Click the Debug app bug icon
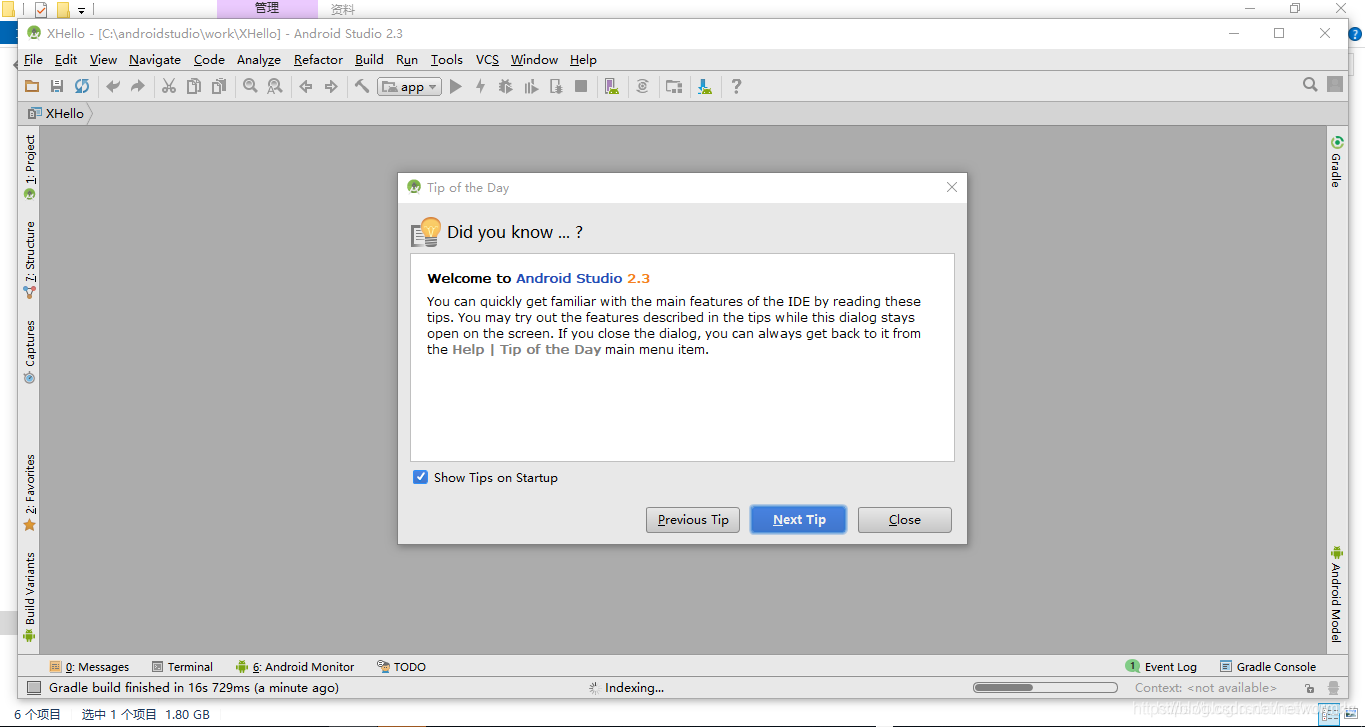Viewport: 1365px width, 727px height. [506, 87]
